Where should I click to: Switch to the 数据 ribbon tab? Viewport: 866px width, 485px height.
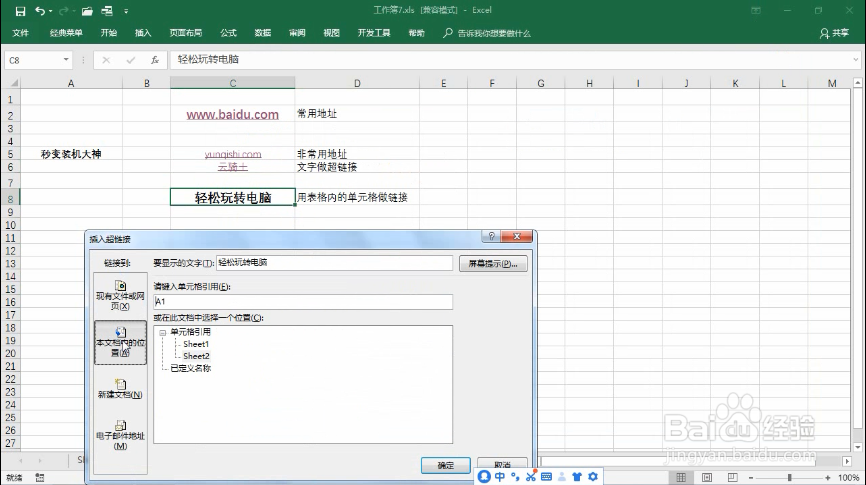[263, 33]
